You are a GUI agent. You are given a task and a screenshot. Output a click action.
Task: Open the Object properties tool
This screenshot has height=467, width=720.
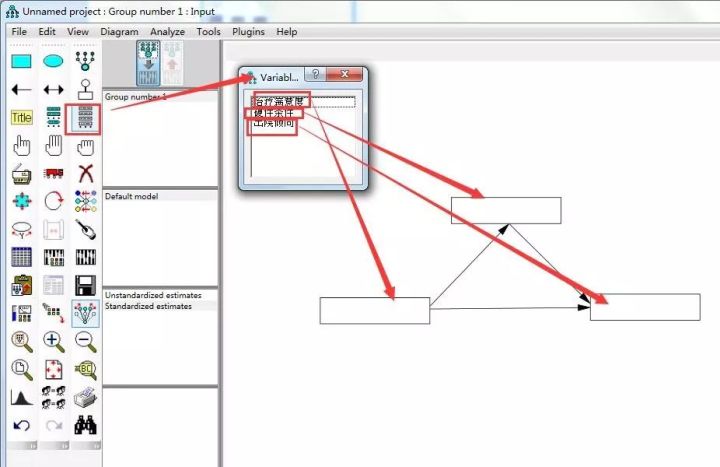21,314
